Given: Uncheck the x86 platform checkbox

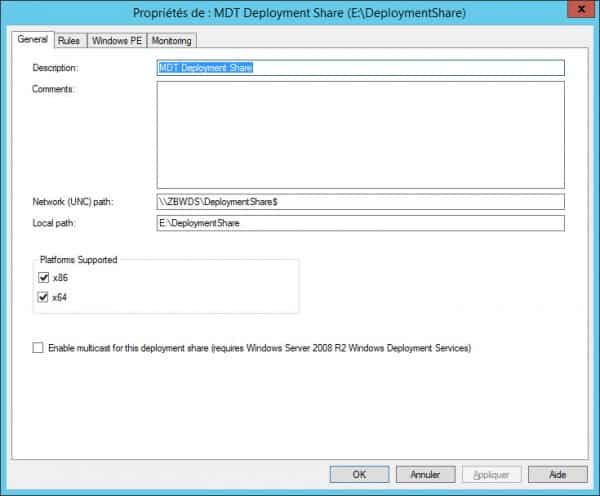Looking at the screenshot, I should pyautogui.click(x=44, y=277).
